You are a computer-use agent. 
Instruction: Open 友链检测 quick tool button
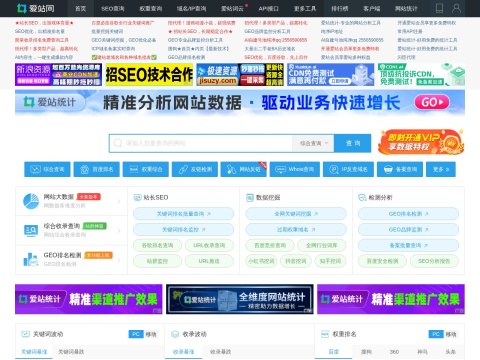click(195, 169)
